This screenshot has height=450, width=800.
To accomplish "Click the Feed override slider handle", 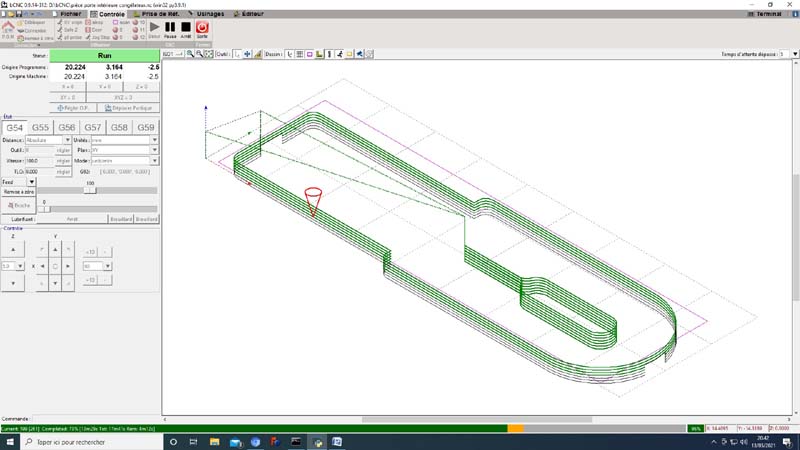I will pos(90,190).
